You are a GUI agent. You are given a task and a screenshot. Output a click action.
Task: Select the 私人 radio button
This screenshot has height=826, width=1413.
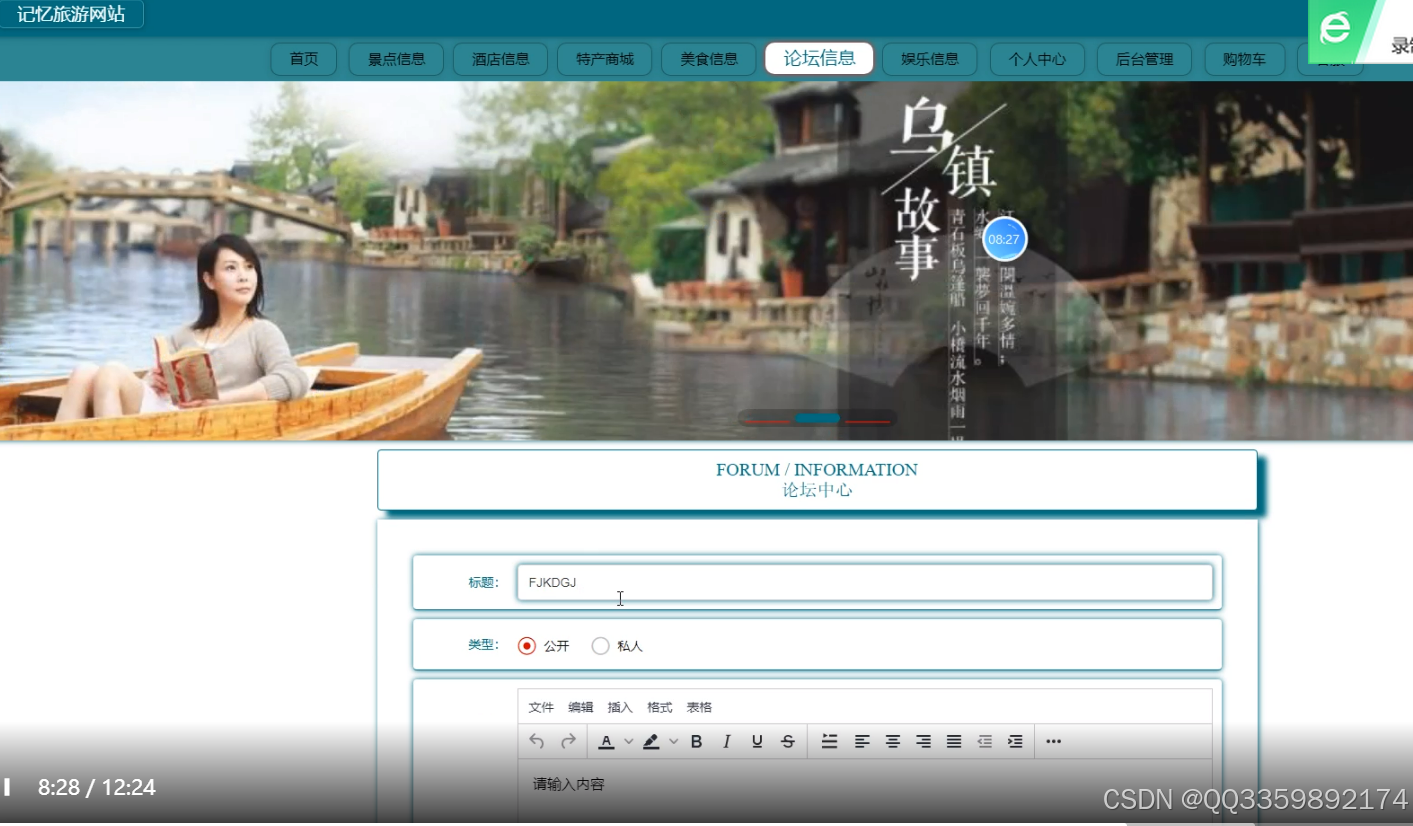click(x=600, y=646)
